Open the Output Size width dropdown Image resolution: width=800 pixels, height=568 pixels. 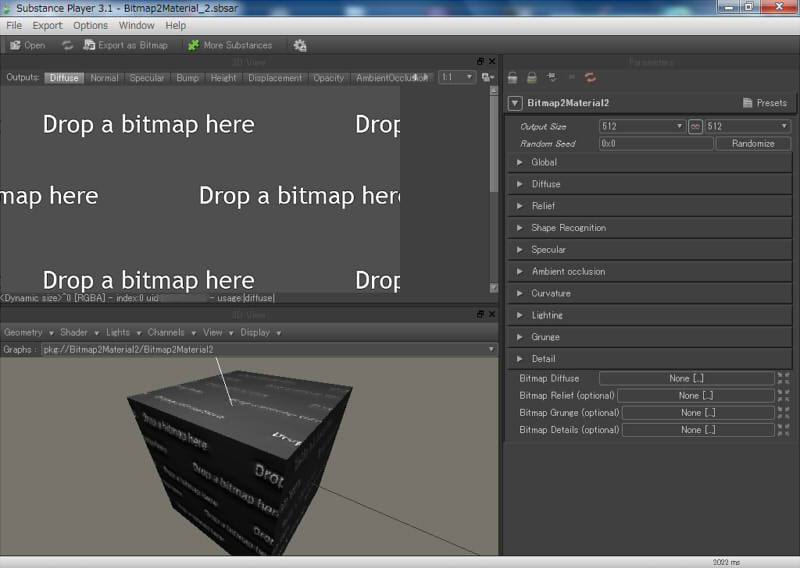coord(642,127)
